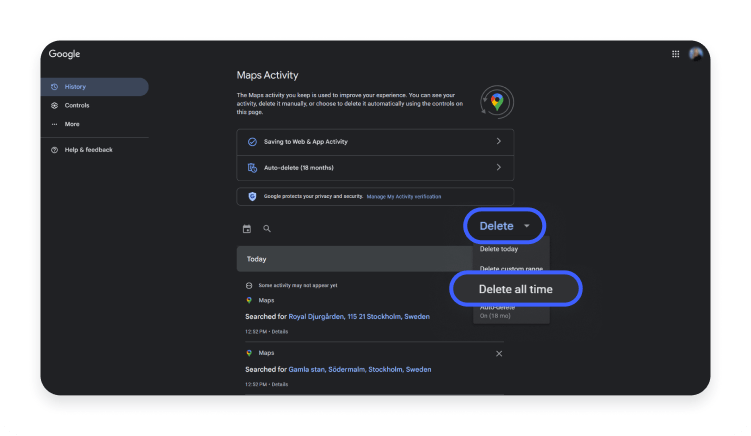
Task: Click the search activity icon
Action: (267, 229)
